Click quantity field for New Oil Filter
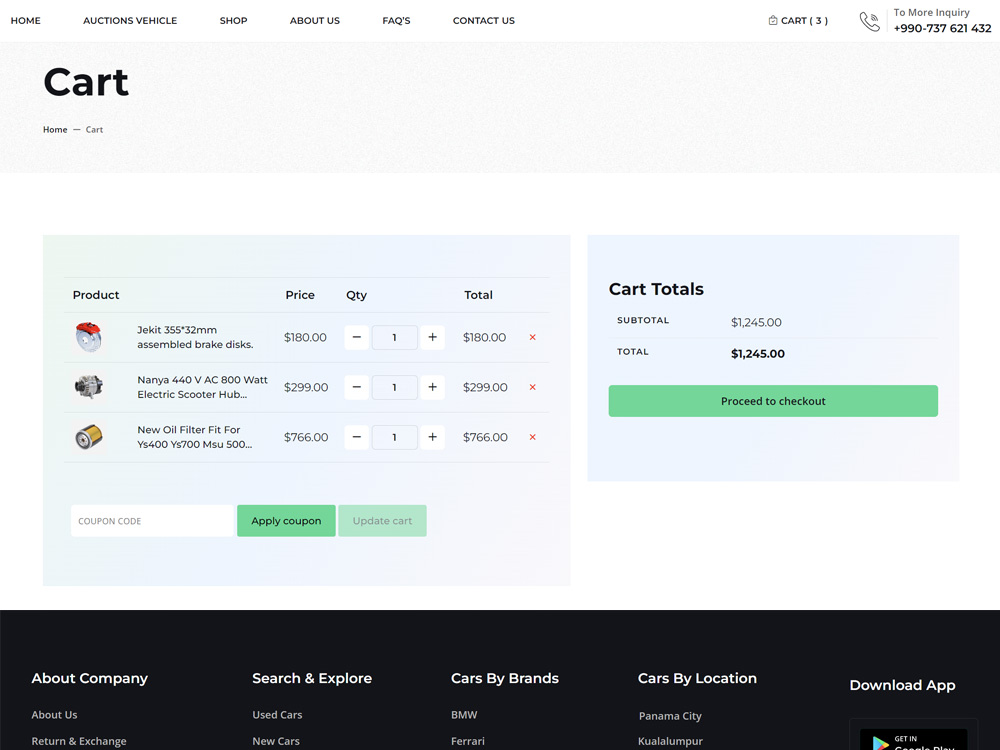1000x750 pixels. (395, 437)
